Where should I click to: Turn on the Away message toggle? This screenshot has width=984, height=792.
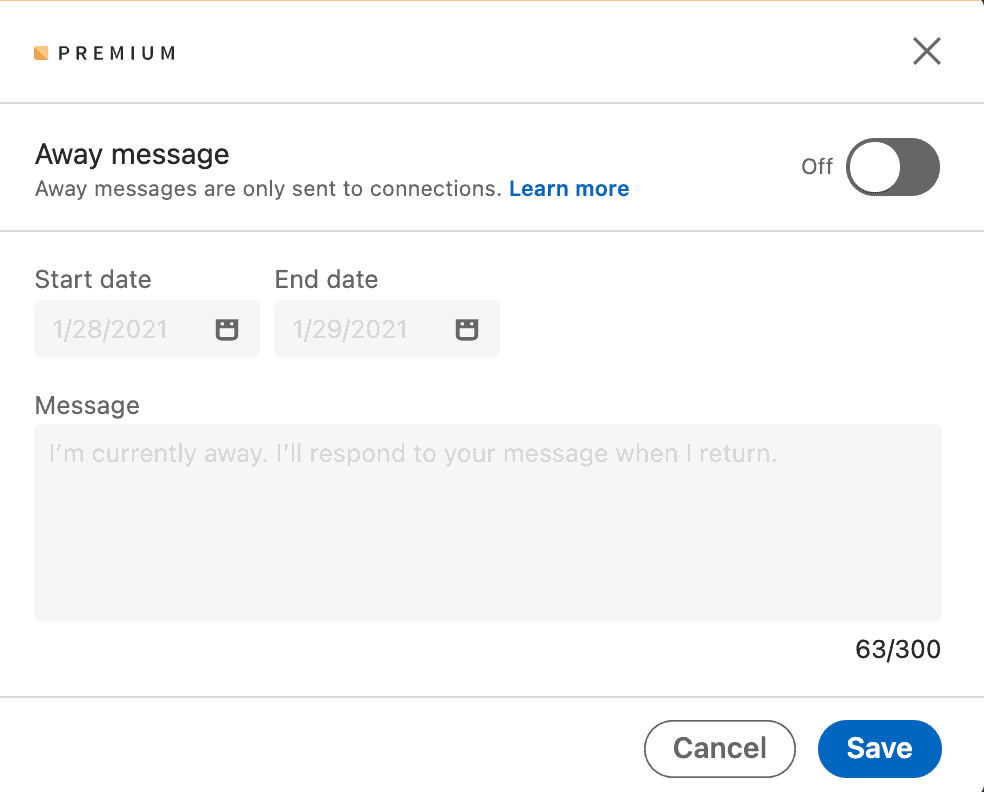click(892, 167)
